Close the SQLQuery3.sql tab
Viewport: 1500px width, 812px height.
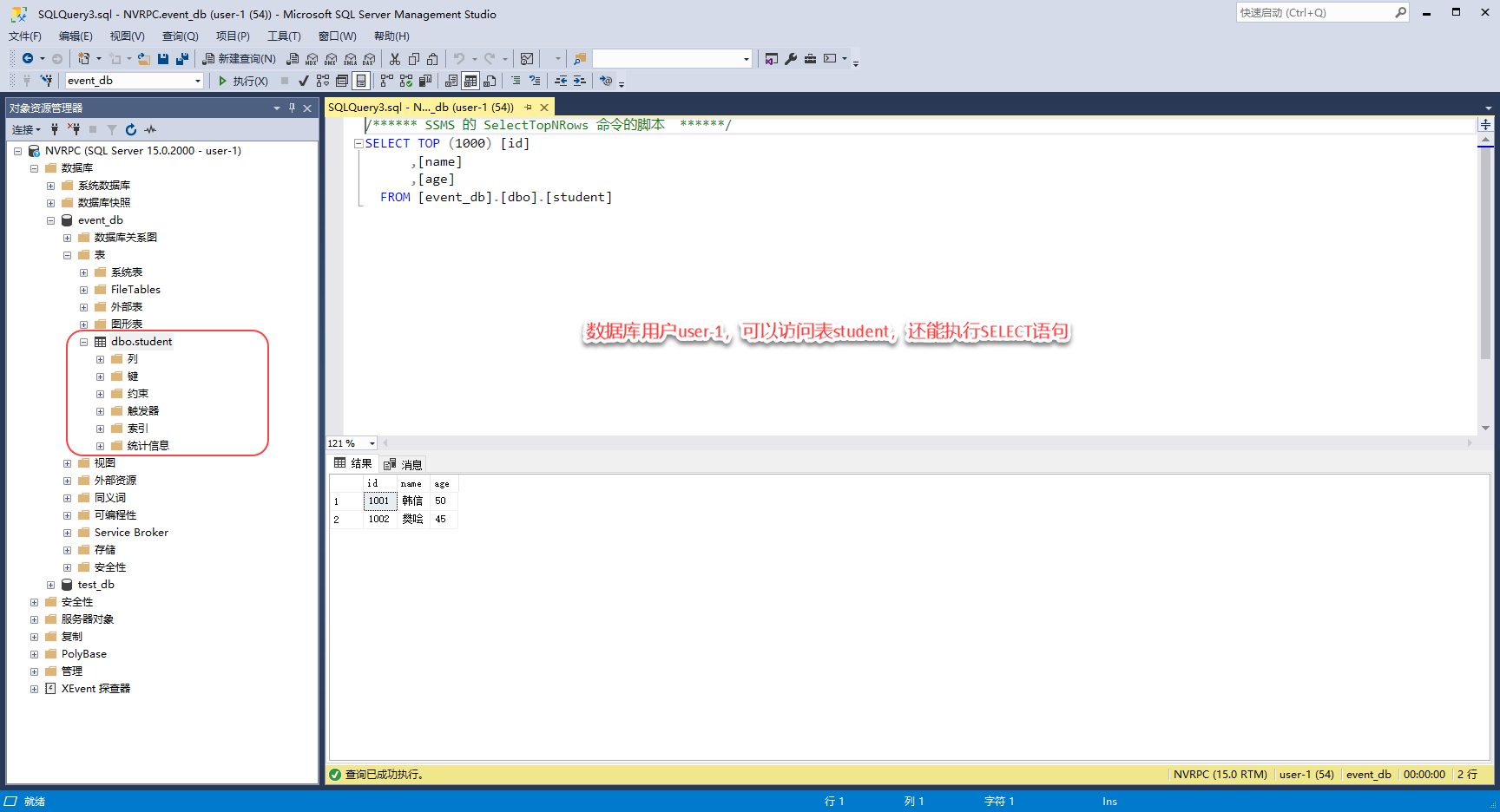click(x=544, y=108)
